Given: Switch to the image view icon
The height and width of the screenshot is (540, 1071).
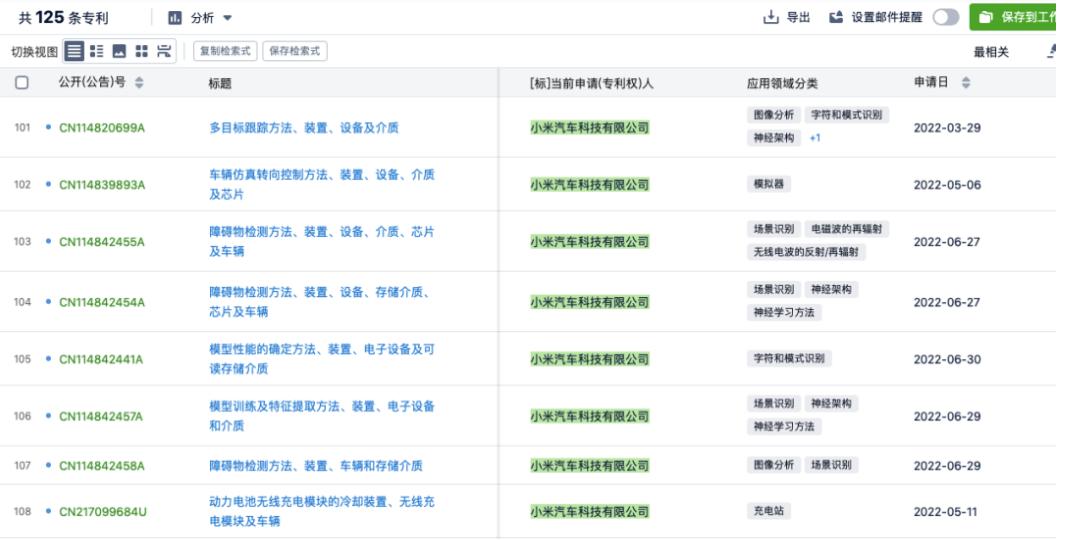Looking at the screenshot, I should tap(120, 51).
